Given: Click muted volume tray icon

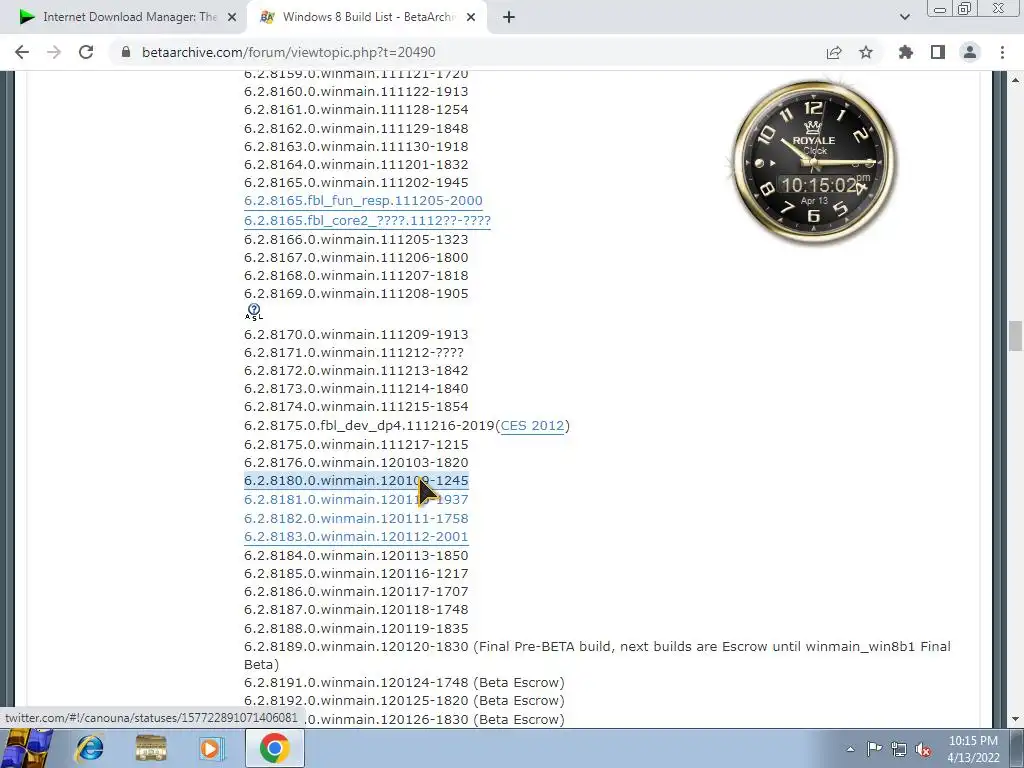Looking at the screenshot, I should point(923,749).
